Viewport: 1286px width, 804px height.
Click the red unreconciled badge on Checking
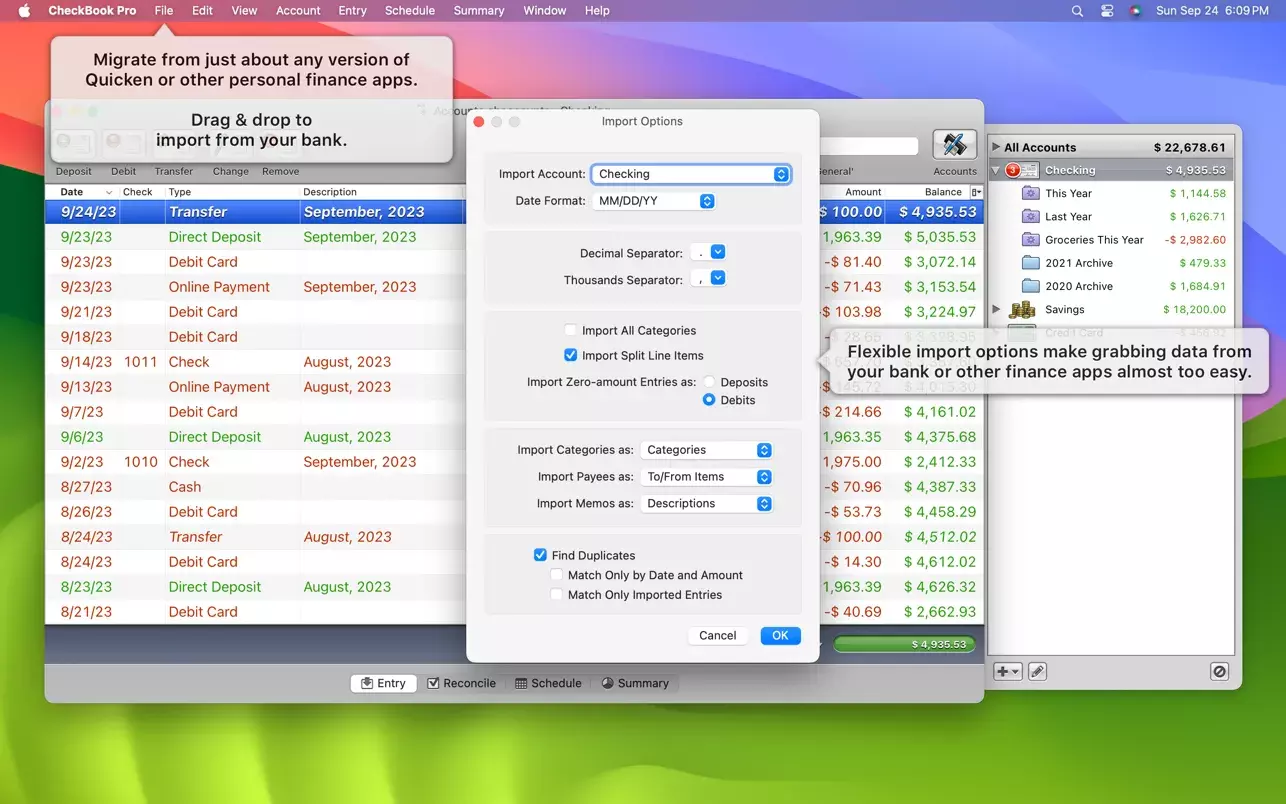click(x=1012, y=170)
